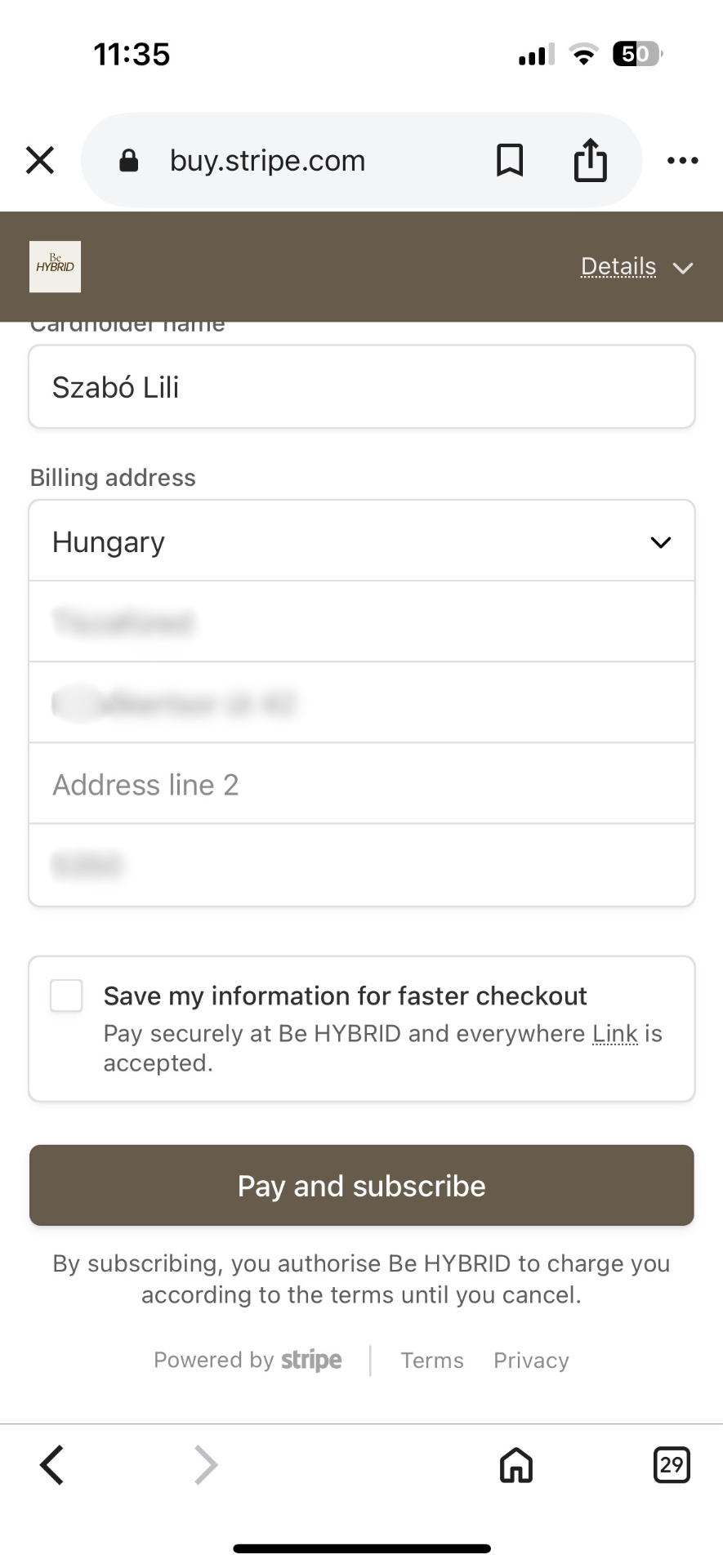The width and height of the screenshot is (723, 1568).
Task: Click the Pay and subscribe button
Action: tap(361, 1186)
